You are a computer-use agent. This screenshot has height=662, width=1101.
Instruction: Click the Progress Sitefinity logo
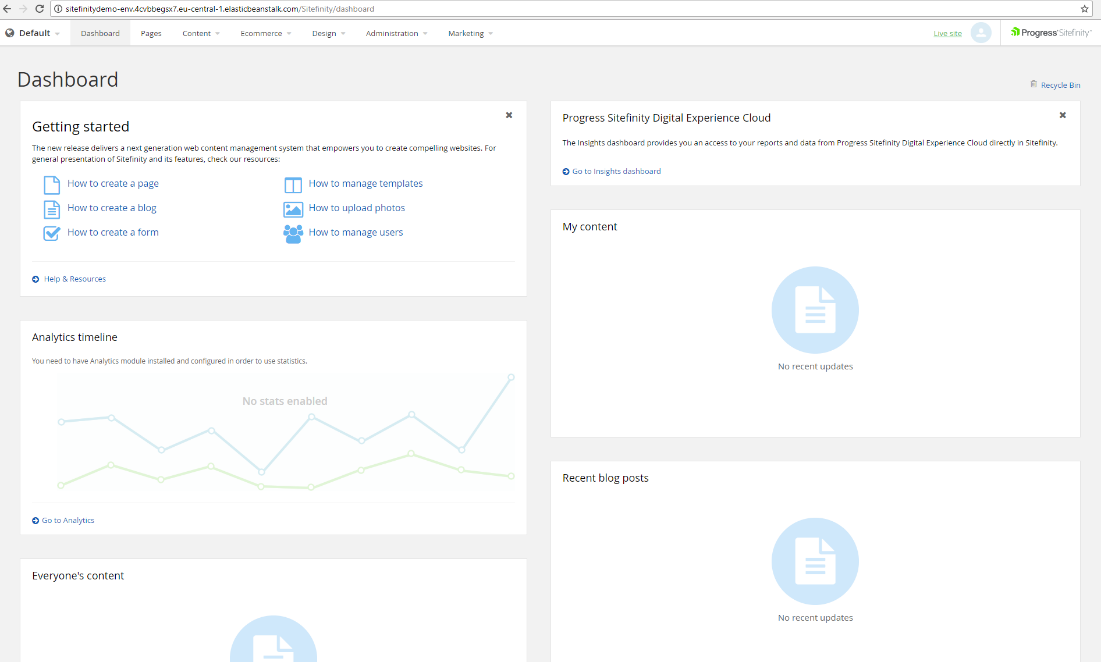pos(1050,33)
